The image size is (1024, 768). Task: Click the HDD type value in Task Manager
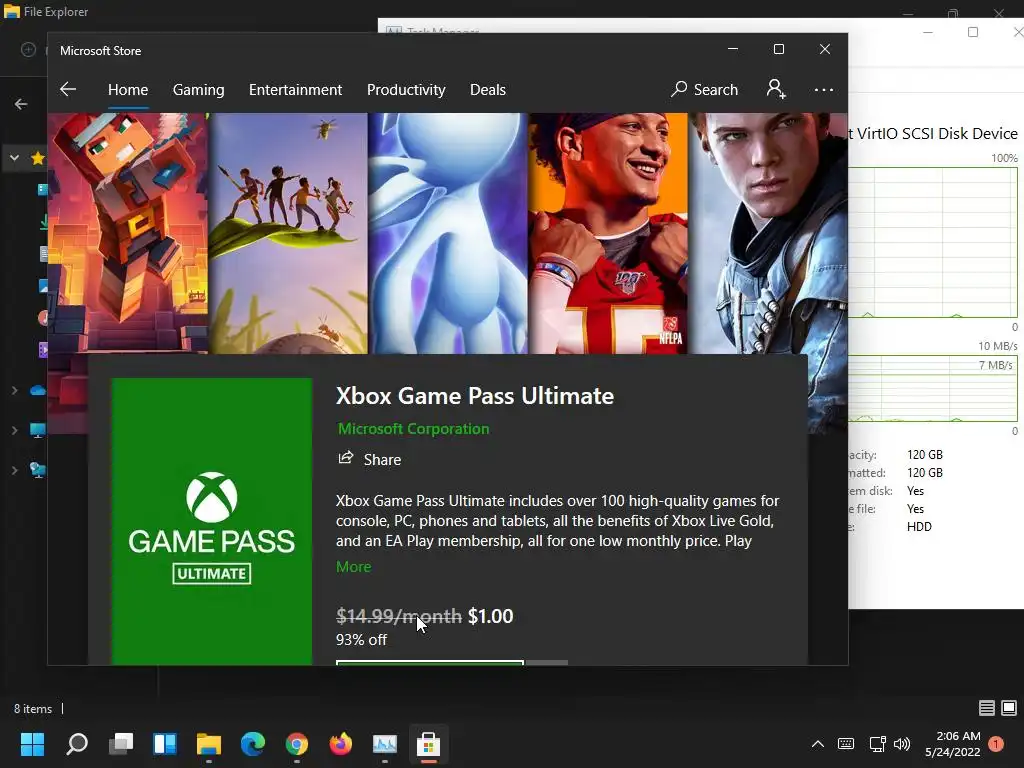[x=919, y=526]
